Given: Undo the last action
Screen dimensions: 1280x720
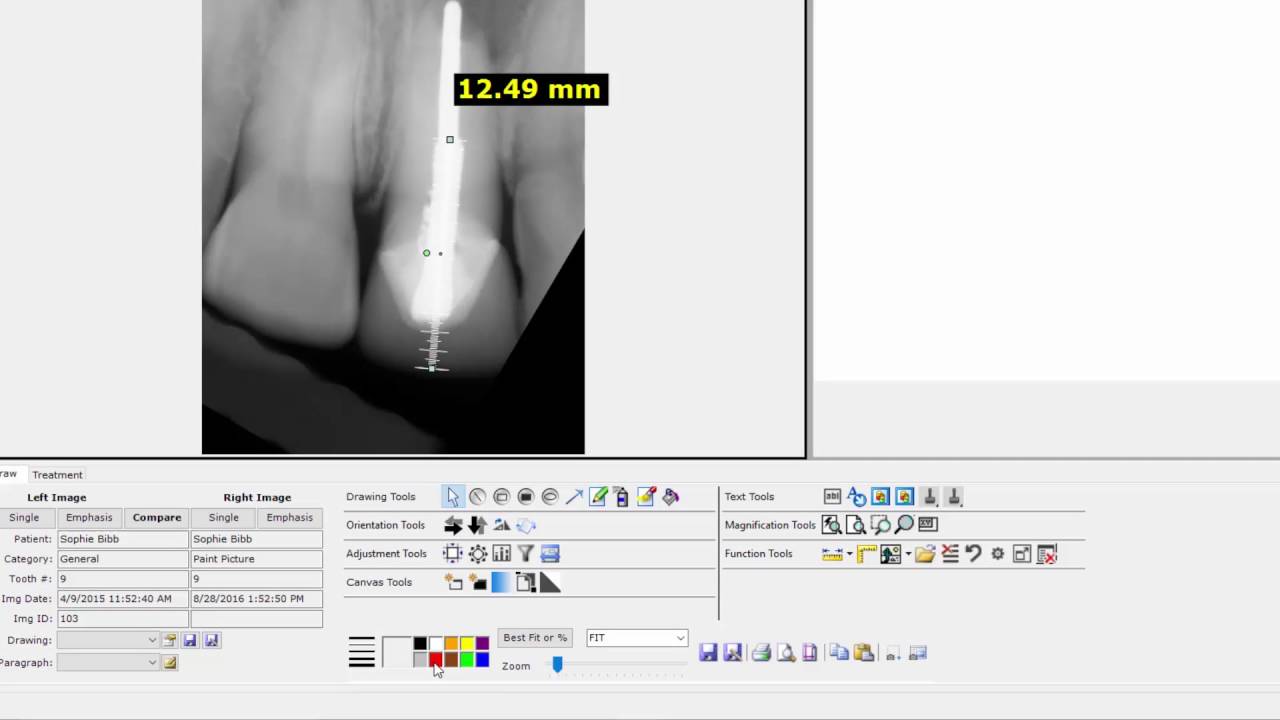Looking at the screenshot, I should tap(973, 554).
